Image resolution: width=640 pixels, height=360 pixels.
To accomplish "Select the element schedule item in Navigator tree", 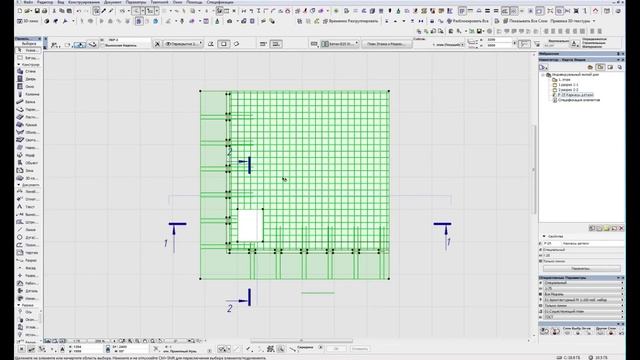I will (578, 100).
